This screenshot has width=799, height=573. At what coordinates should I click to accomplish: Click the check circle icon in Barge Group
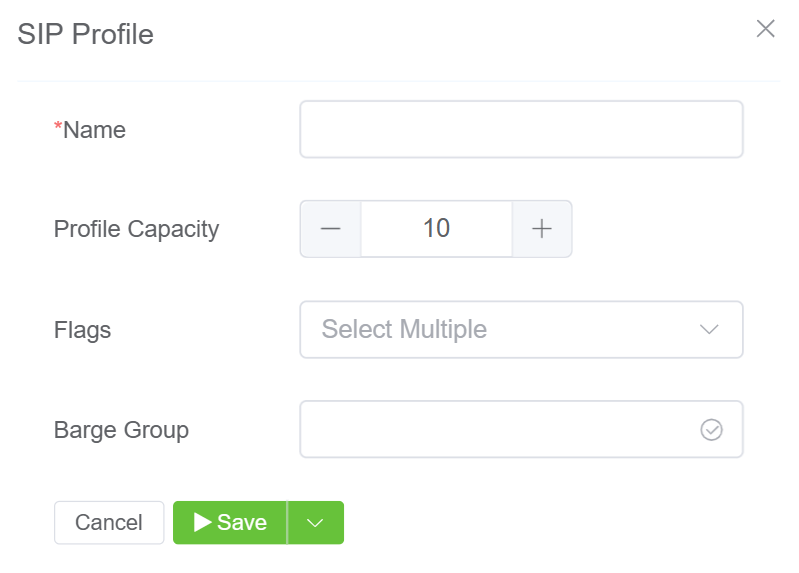click(x=711, y=429)
